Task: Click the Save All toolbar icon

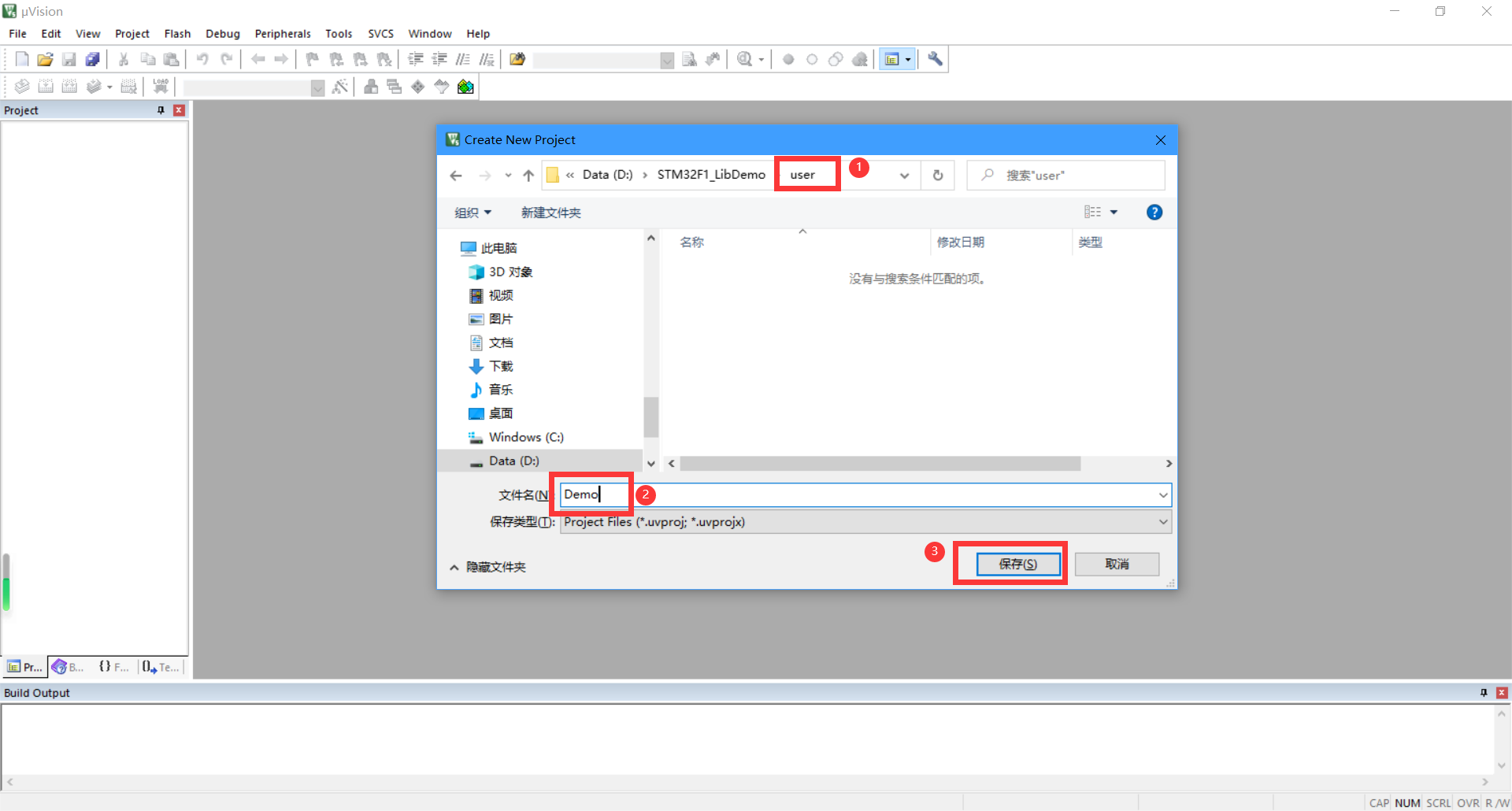Action: 93,59
